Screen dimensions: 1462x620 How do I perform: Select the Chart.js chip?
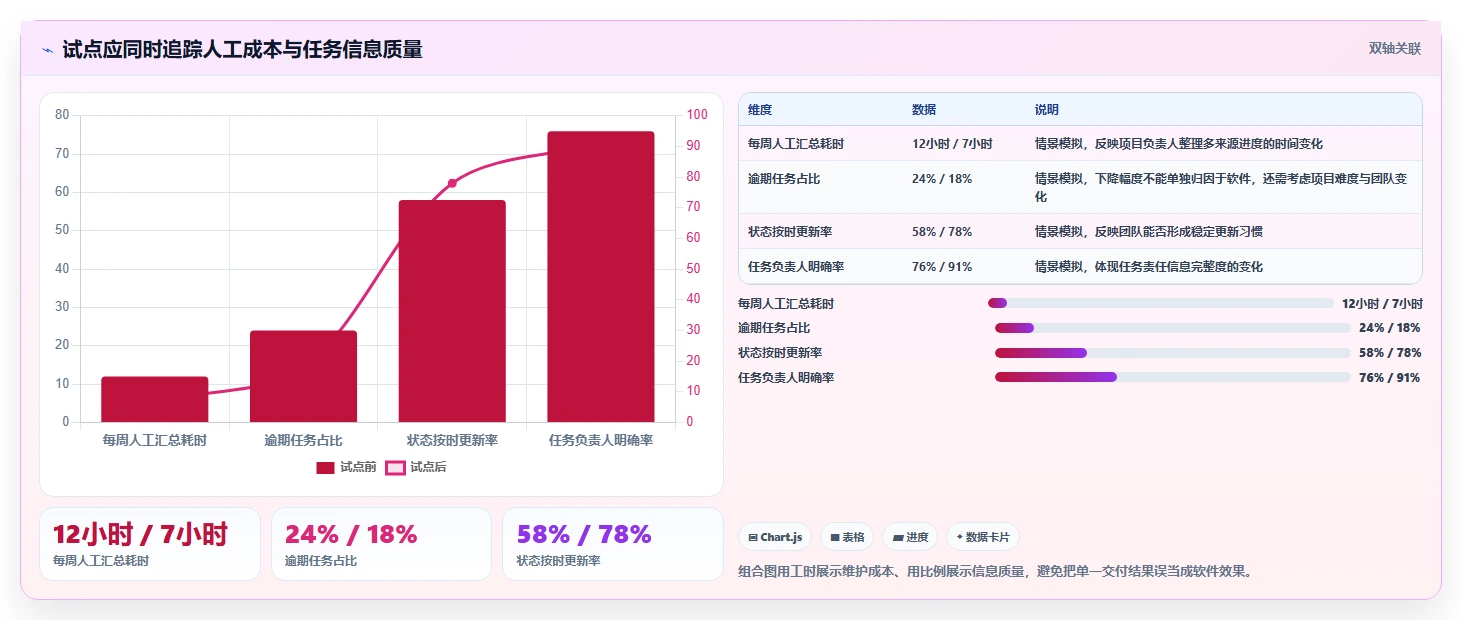pyautogui.click(x=775, y=537)
